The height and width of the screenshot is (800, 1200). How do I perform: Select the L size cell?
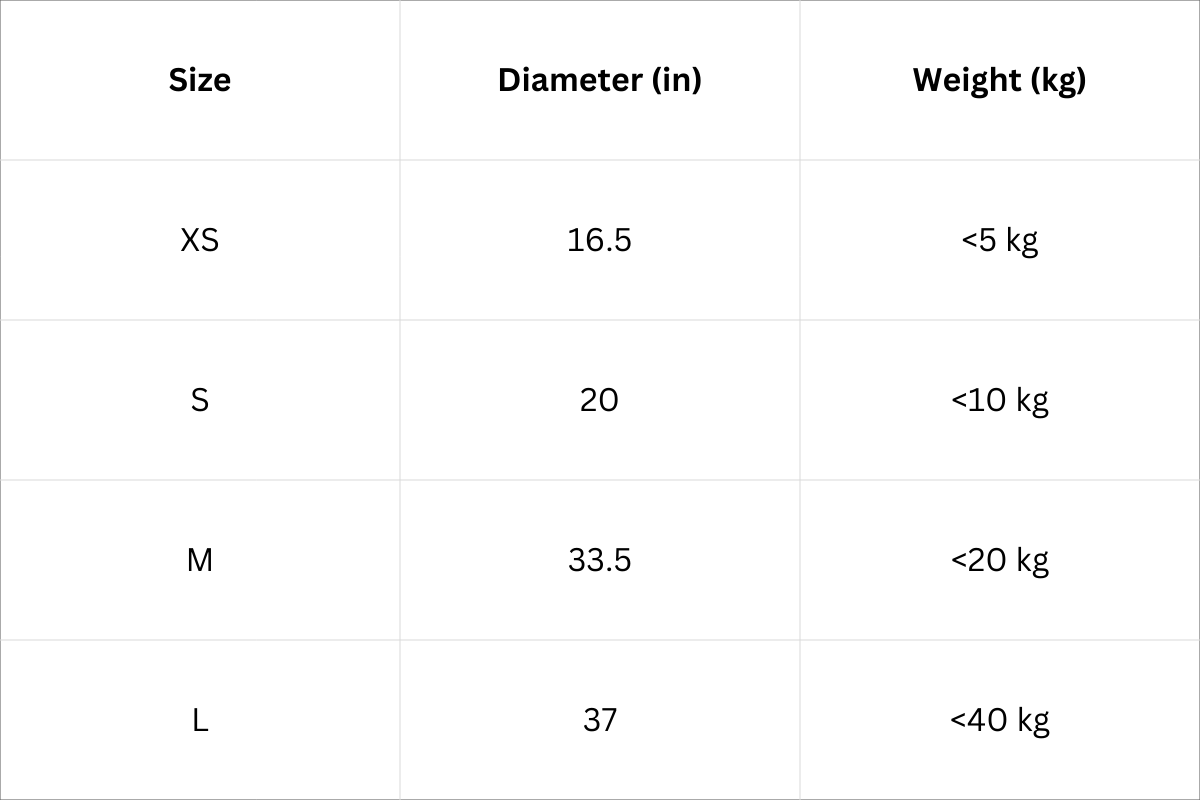(200, 720)
